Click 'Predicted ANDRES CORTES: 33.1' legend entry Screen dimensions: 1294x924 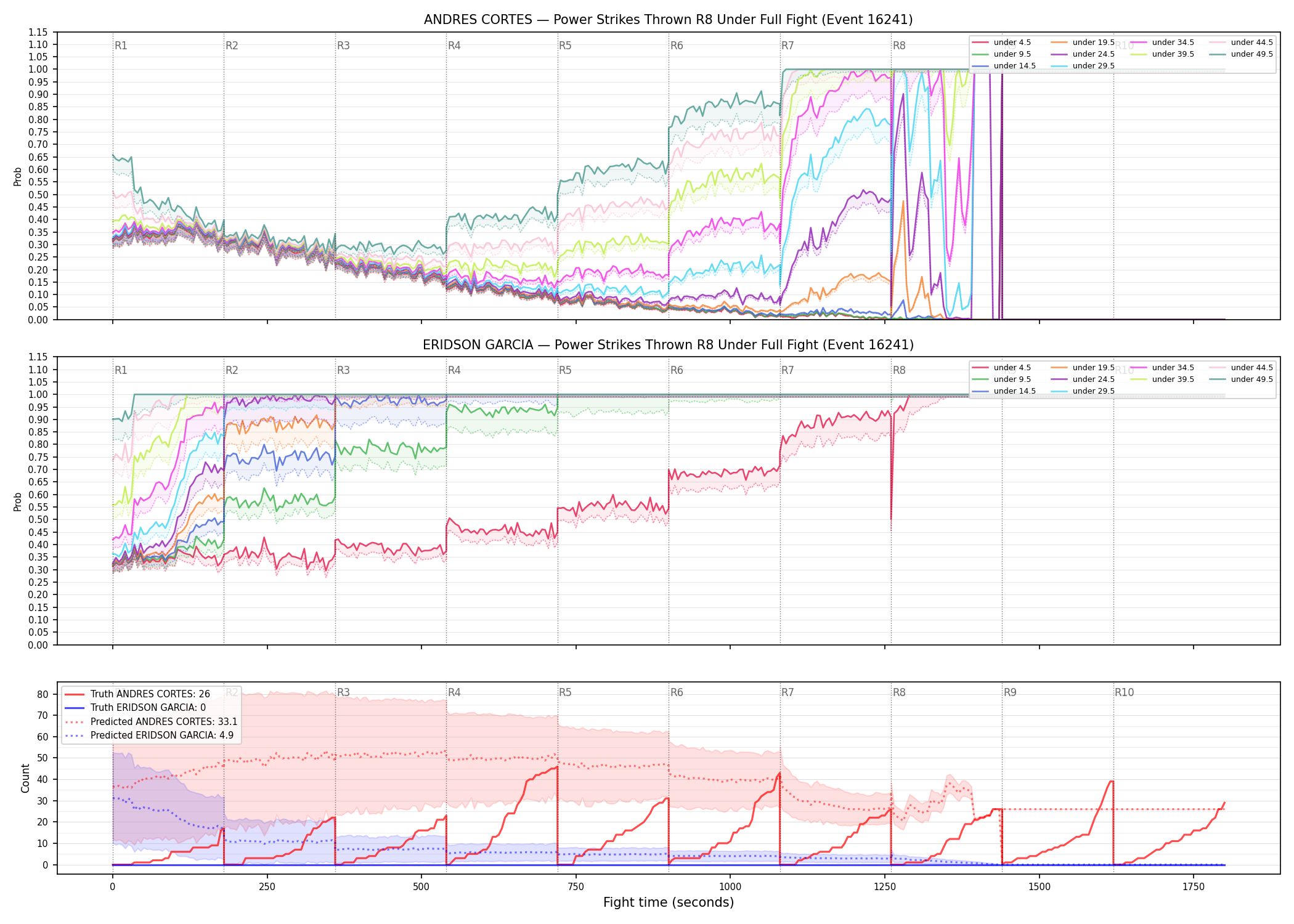(x=151, y=722)
